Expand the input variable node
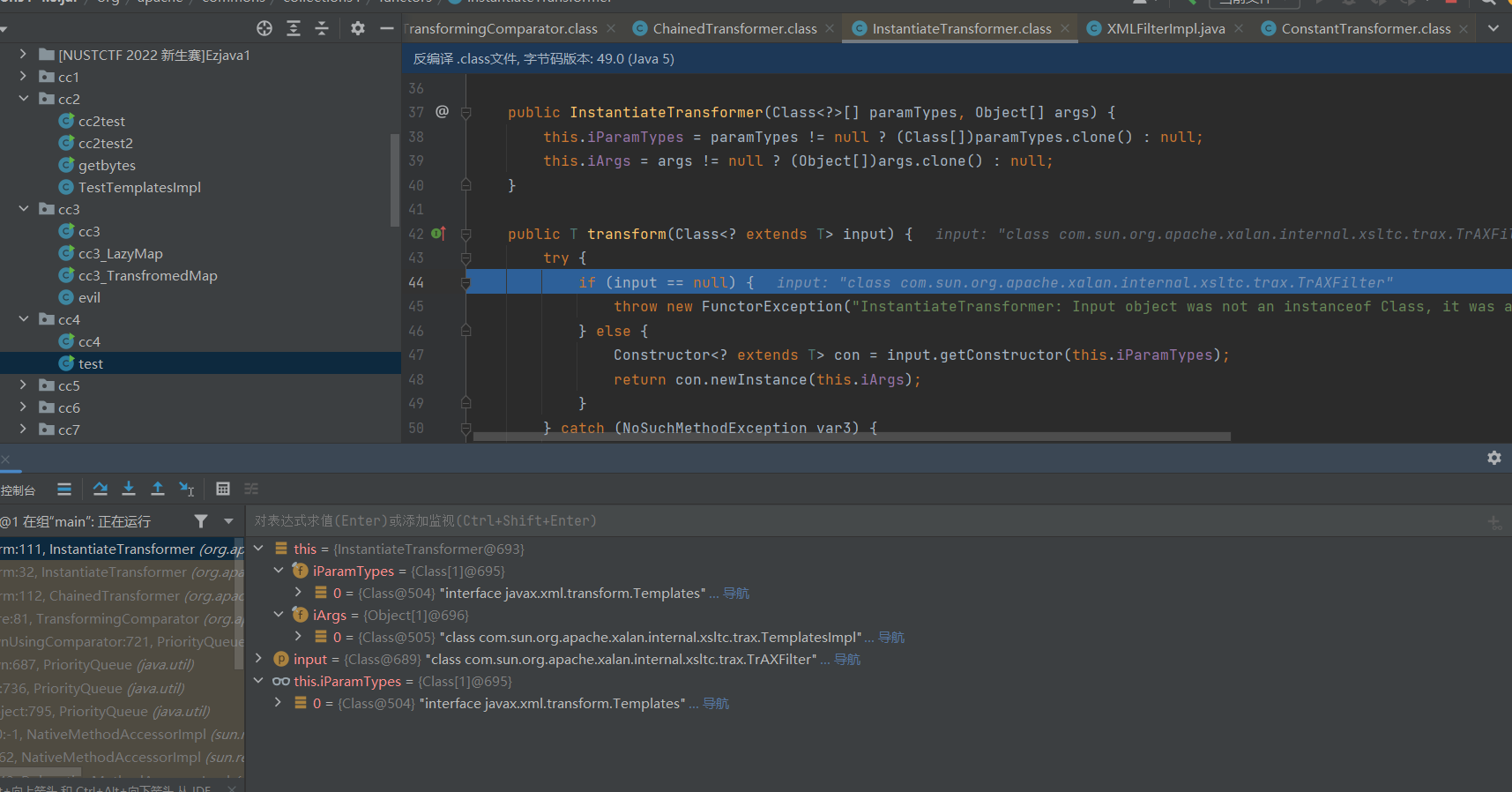The width and height of the screenshot is (1512, 792). tap(259, 659)
